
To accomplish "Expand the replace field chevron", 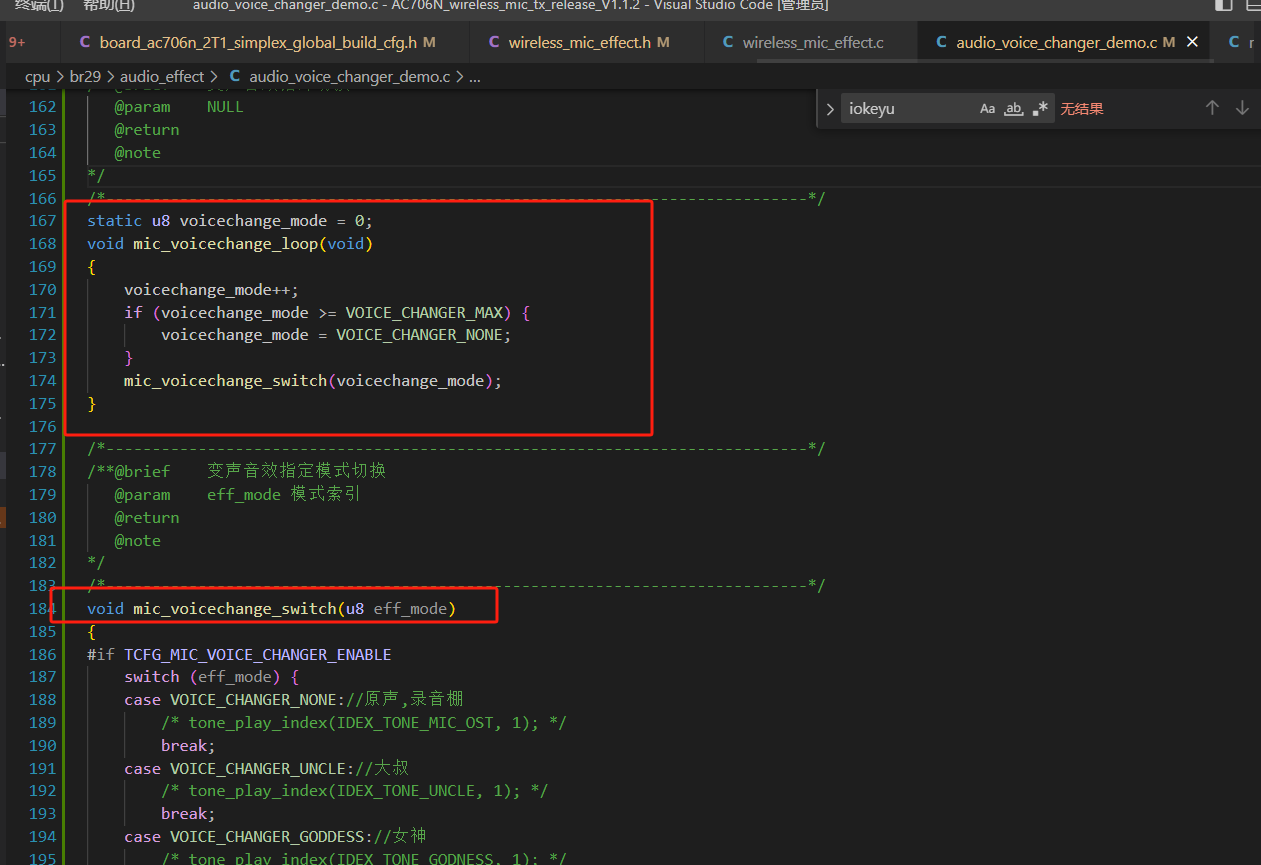I will [829, 108].
